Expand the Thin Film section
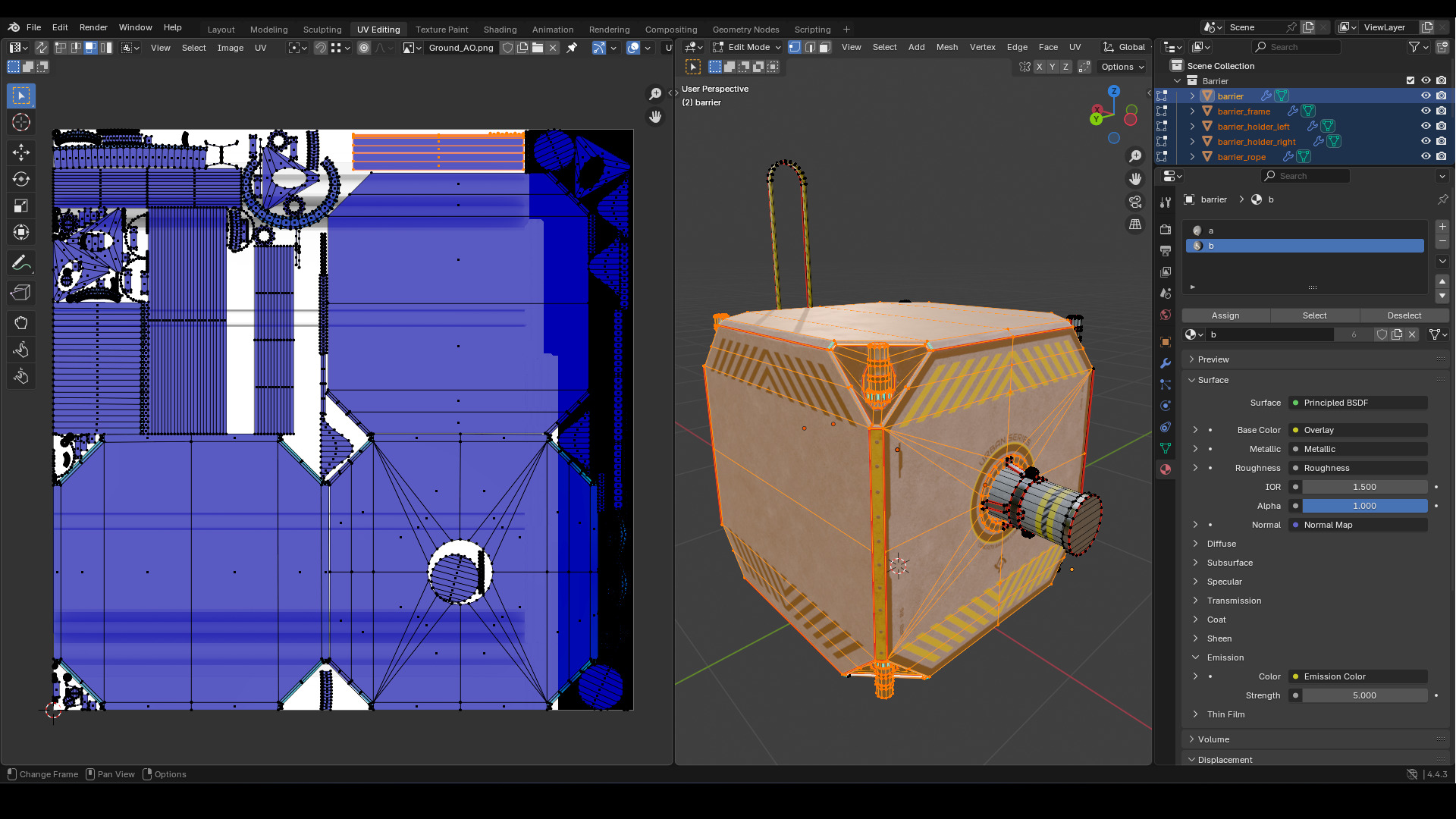 (x=1225, y=714)
